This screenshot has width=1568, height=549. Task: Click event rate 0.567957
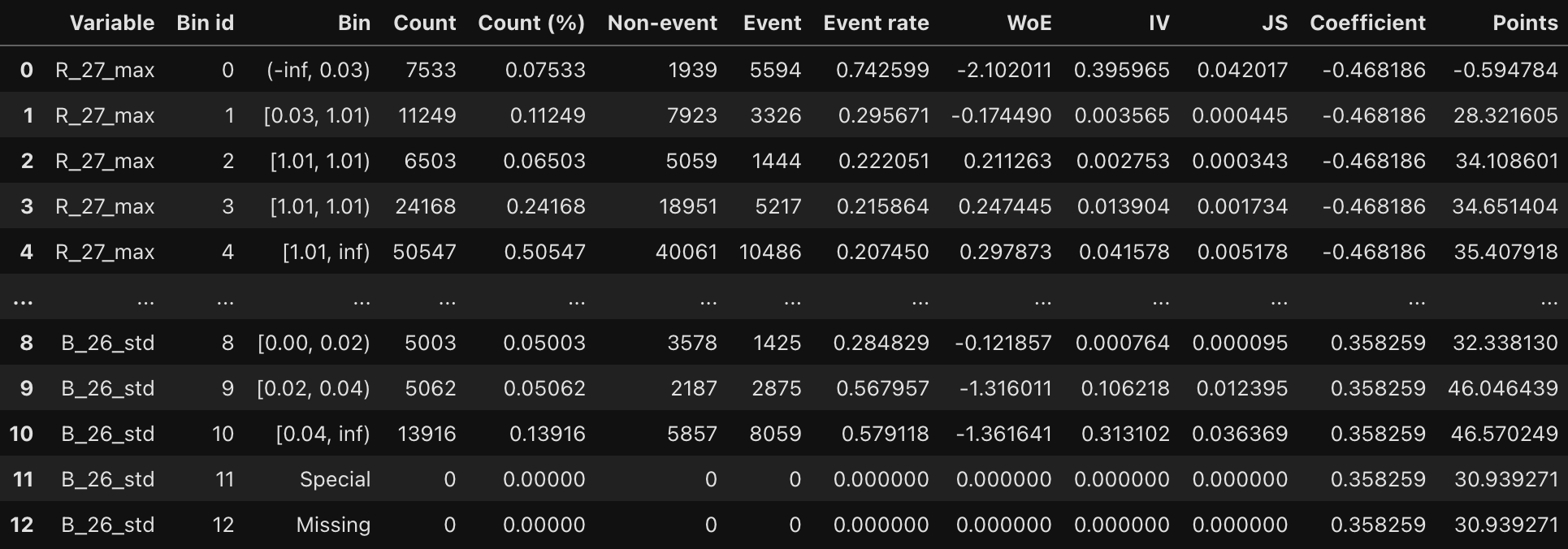pos(882,388)
